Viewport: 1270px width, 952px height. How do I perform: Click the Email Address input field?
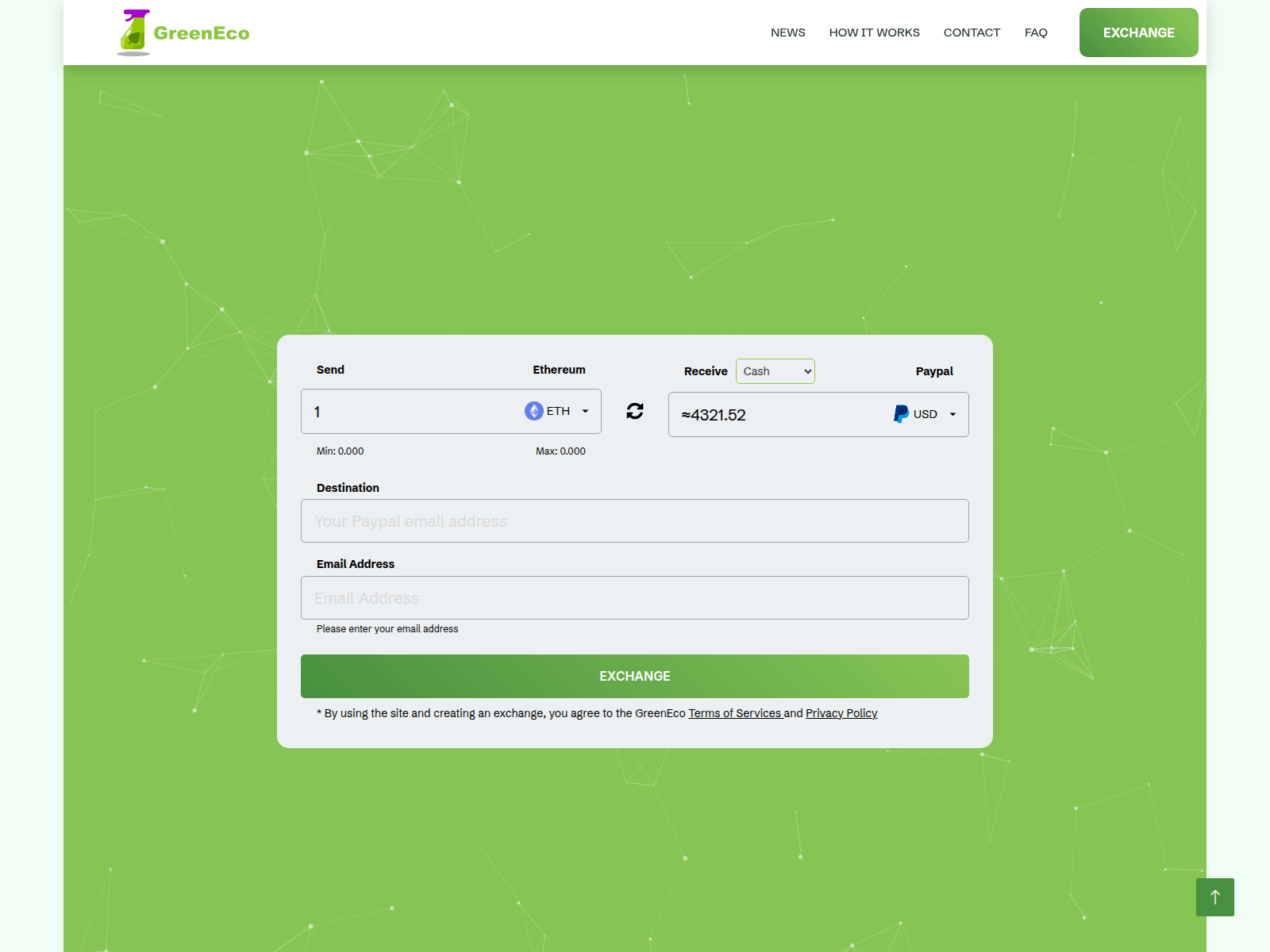(x=635, y=598)
